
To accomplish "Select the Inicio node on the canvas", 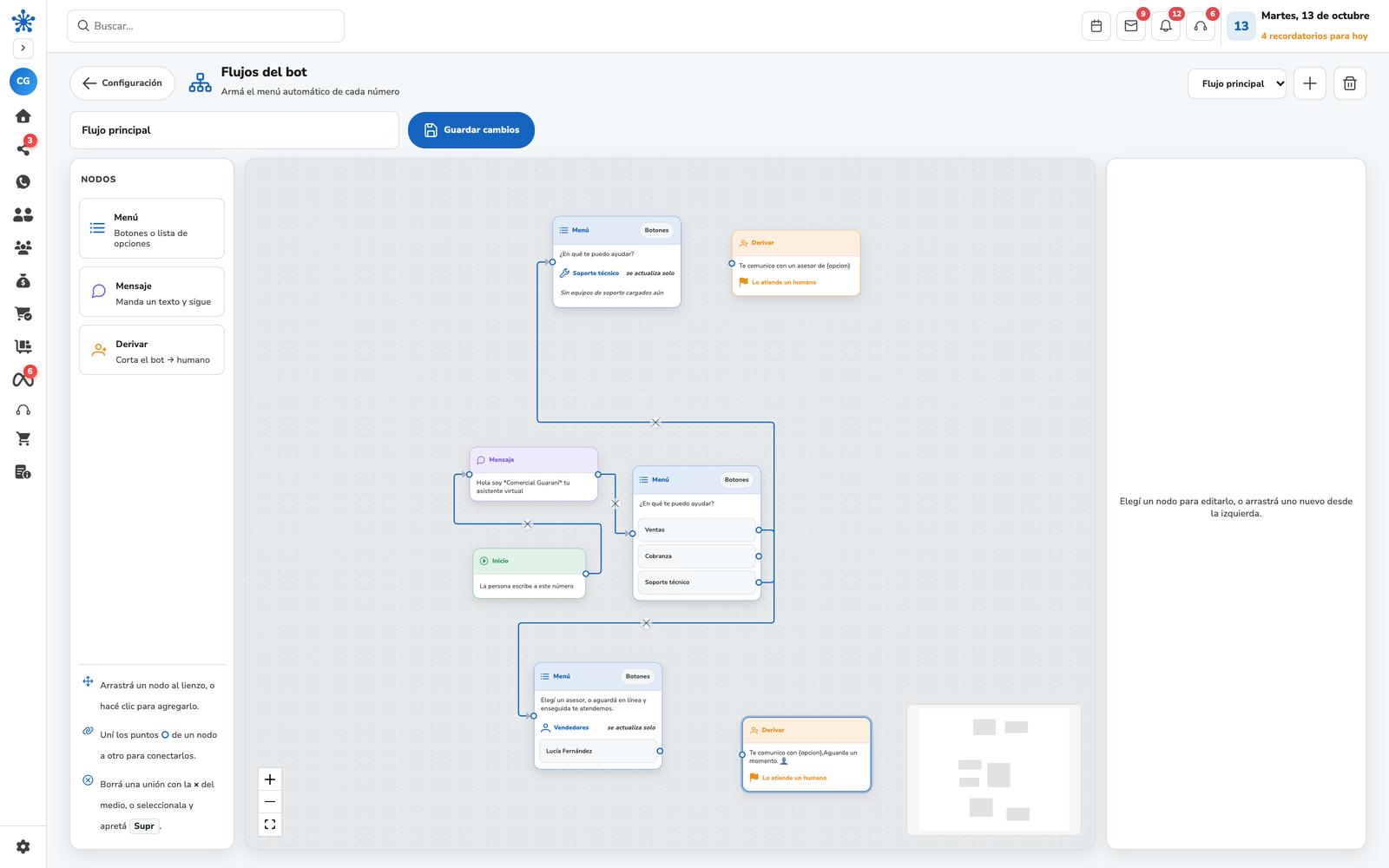I will click(530, 573).
